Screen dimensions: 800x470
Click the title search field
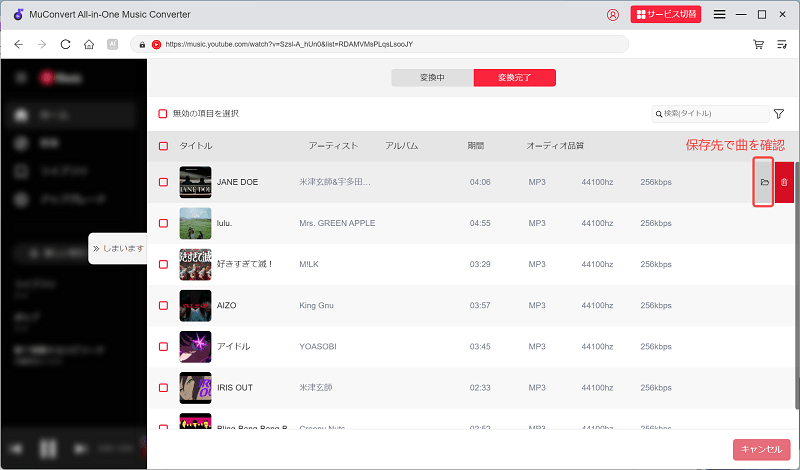710,114
